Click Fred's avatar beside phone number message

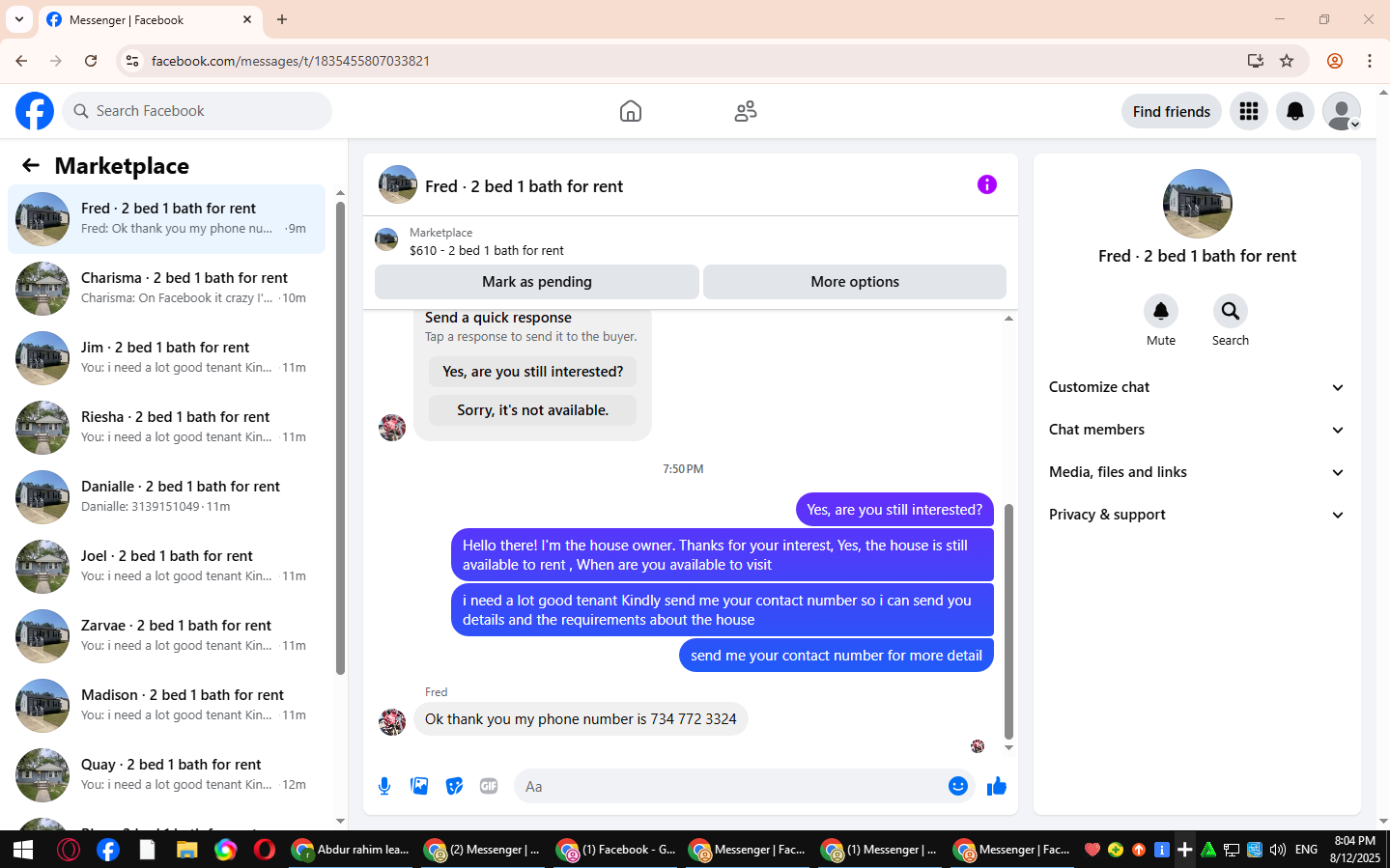tap(392, 721)
